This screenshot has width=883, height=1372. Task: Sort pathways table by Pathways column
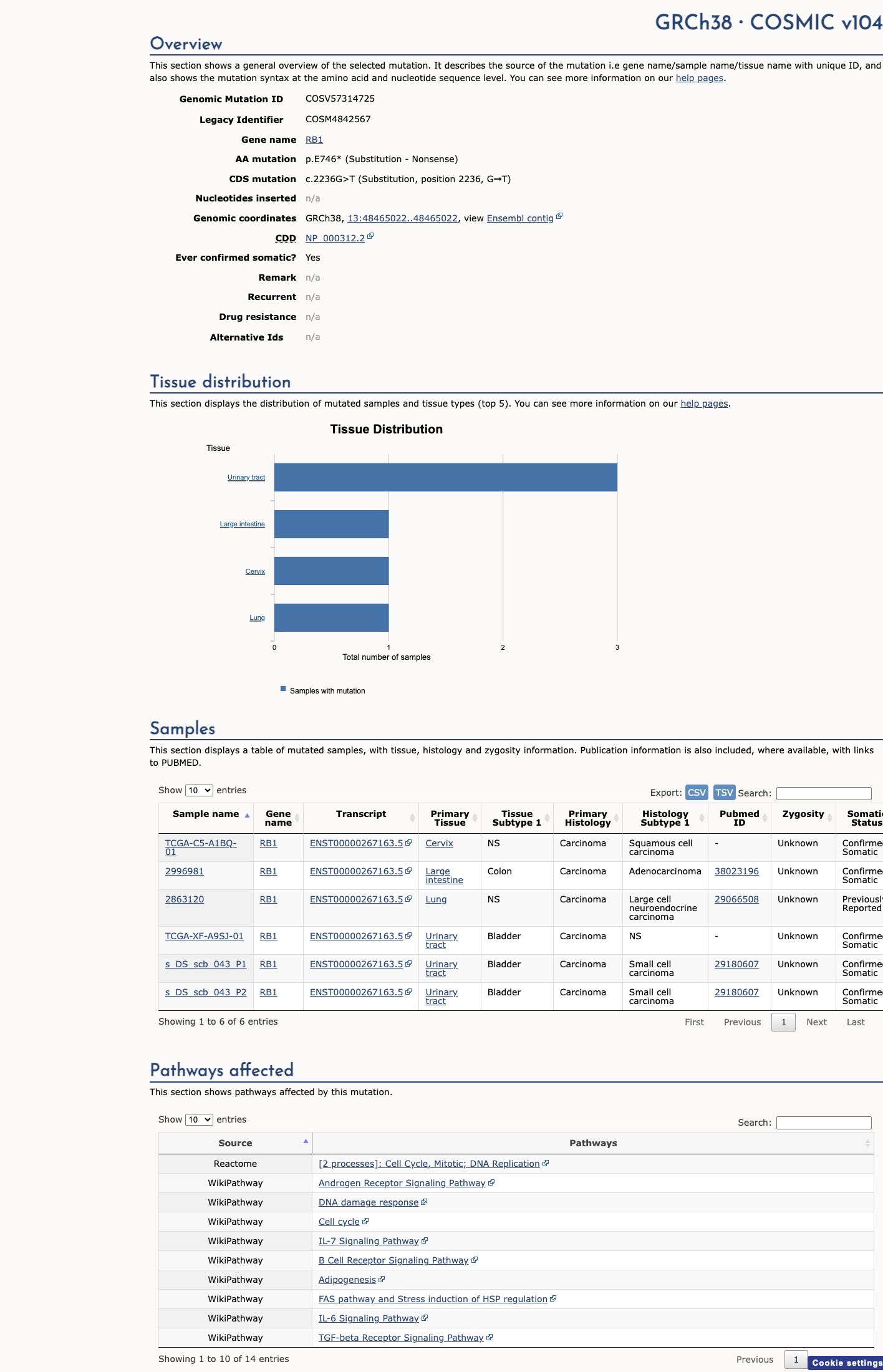(593, 1143)
